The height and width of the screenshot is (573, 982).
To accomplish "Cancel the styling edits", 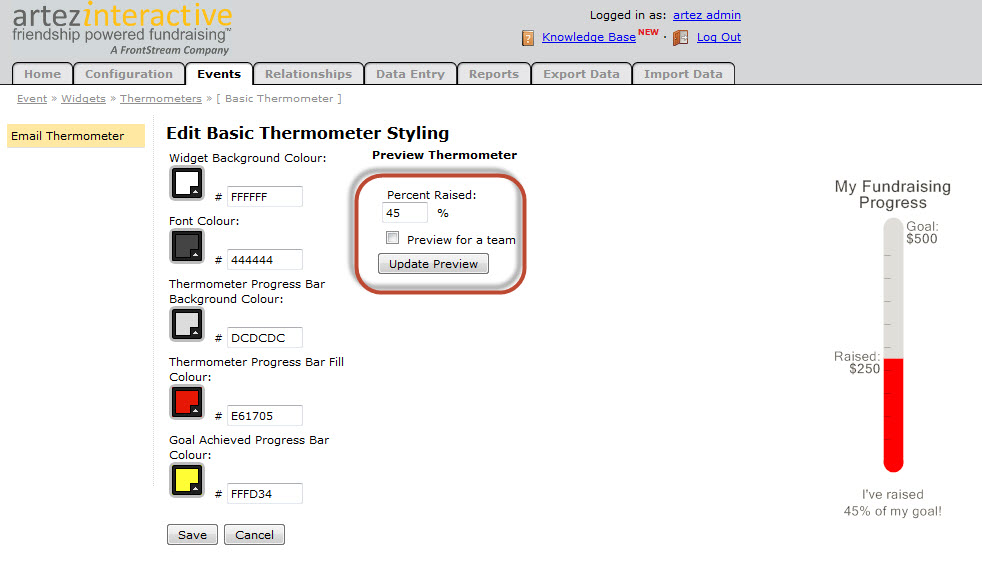I will [x=254, y=535].
